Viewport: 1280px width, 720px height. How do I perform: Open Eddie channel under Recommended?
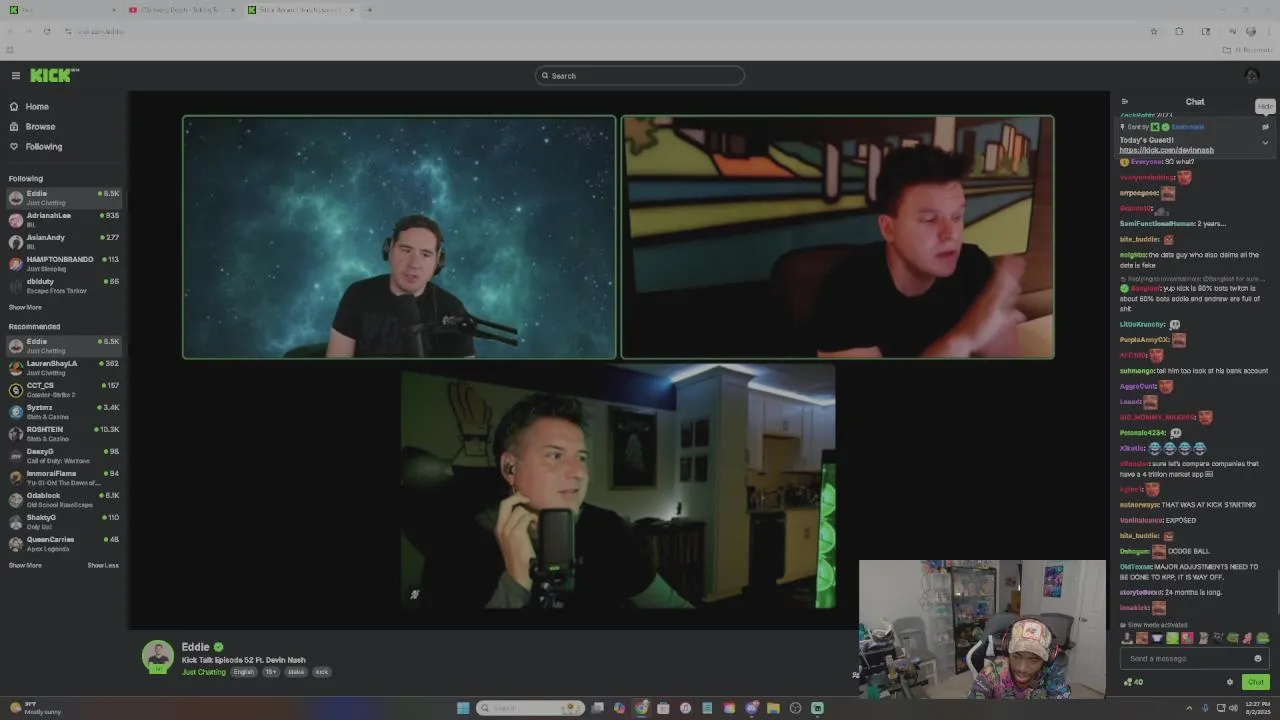[64, 346]
